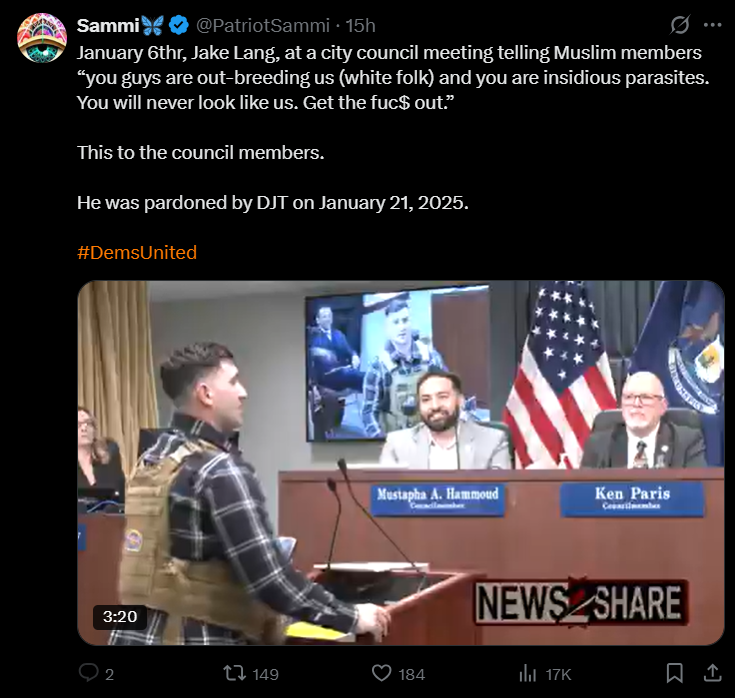Open the share post arrow icon
Viewport: 735px width, 698px height.
tap(712, 673)
